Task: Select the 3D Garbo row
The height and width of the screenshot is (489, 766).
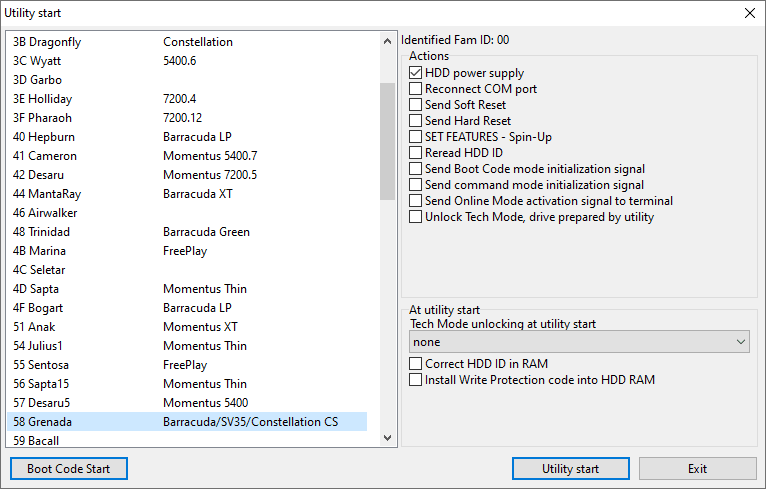Action: coord(187,80)
